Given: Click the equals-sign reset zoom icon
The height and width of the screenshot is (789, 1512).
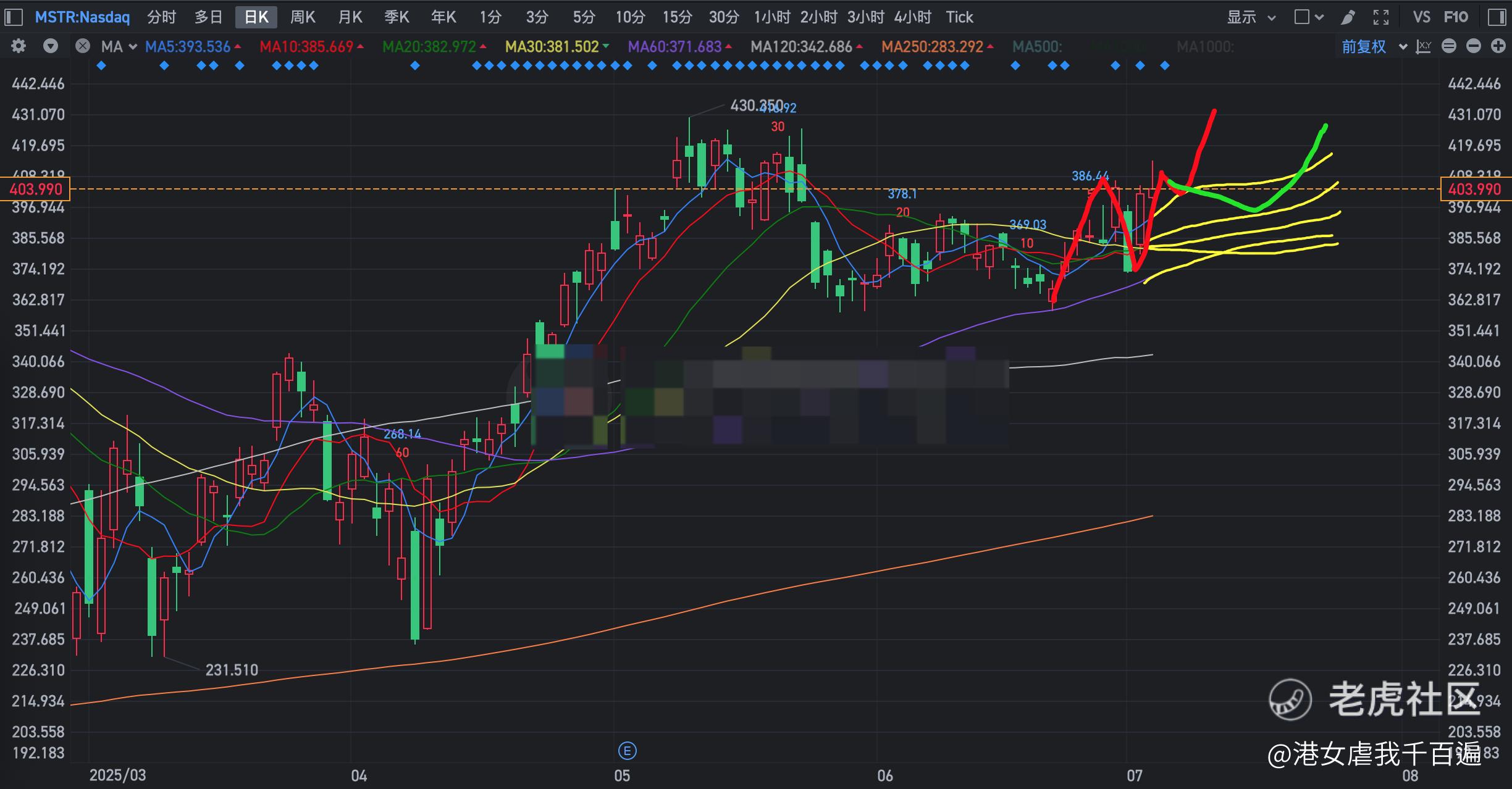Looking at the screenshot, I should 1449,46.
